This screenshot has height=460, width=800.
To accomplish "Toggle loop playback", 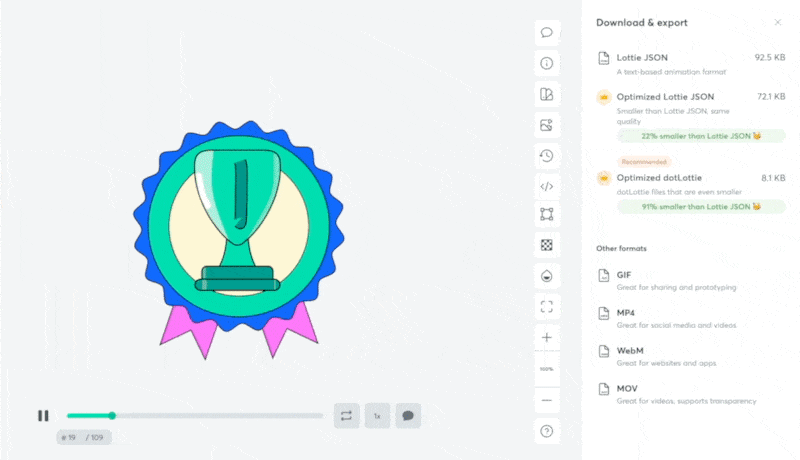I will 346,415.
